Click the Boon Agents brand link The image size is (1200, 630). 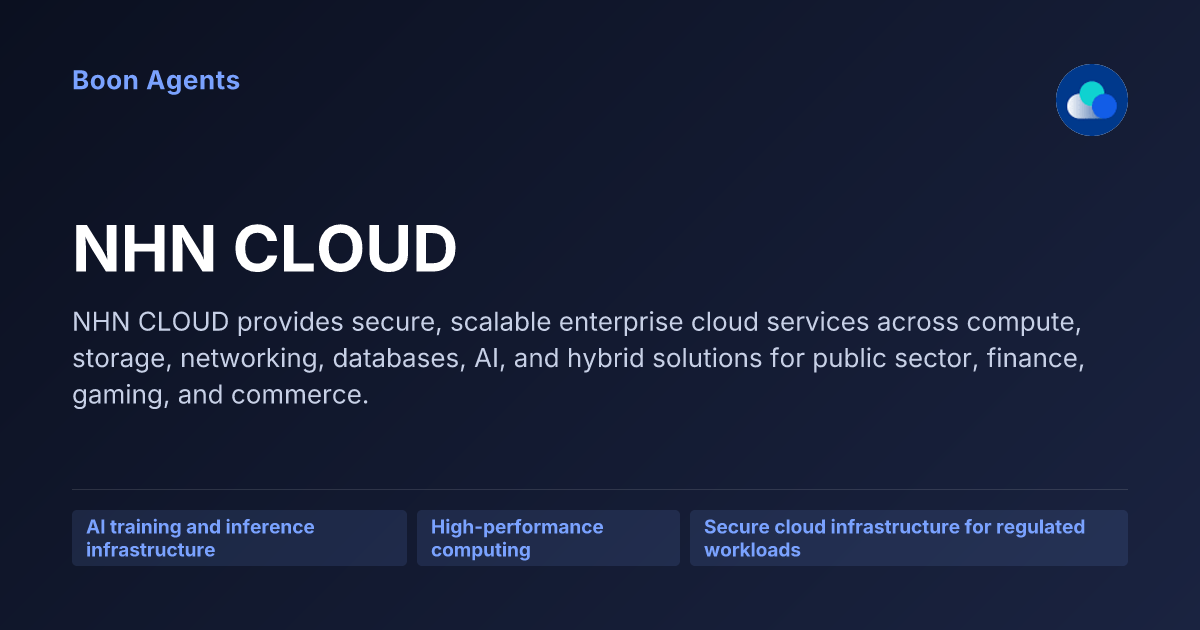(x=156, y=80)
